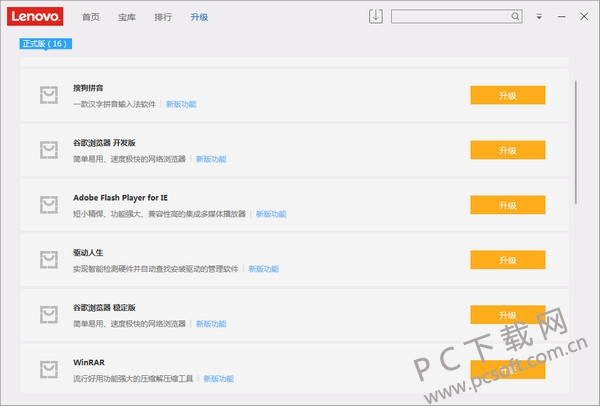
Task: Click the 谷歌浏览器 稳定版 app icon
Action: (49, 315)
